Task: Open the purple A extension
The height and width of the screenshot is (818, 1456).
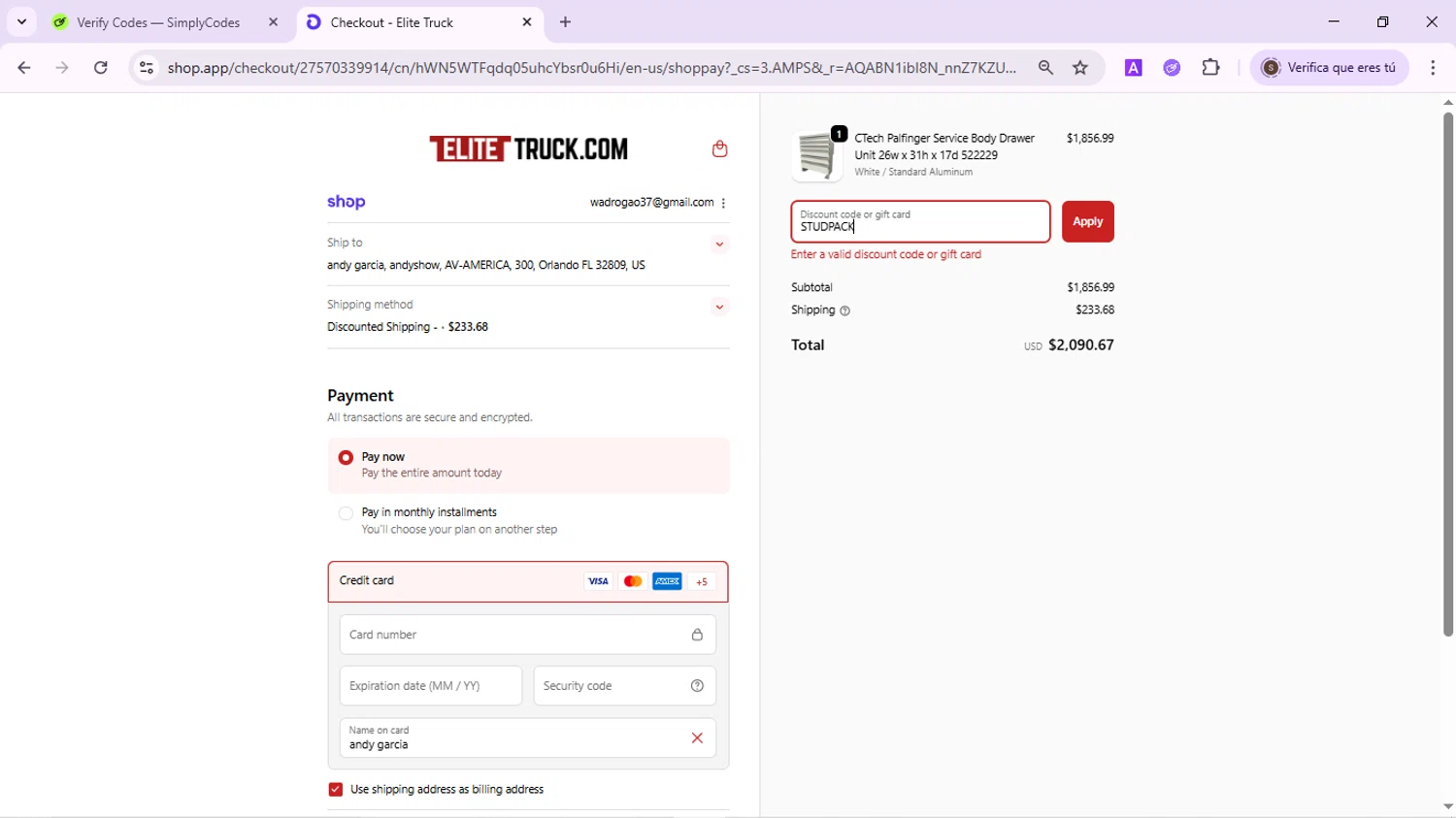Action: (x=1133, y=68)
